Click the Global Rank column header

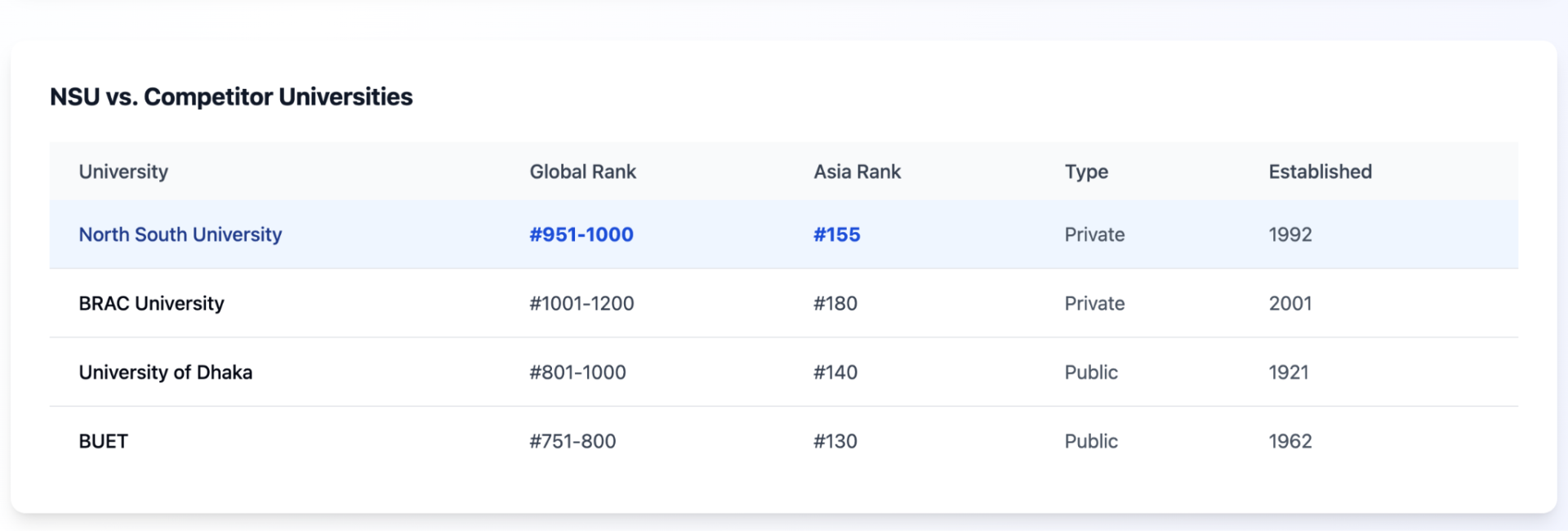pos(583,172)
